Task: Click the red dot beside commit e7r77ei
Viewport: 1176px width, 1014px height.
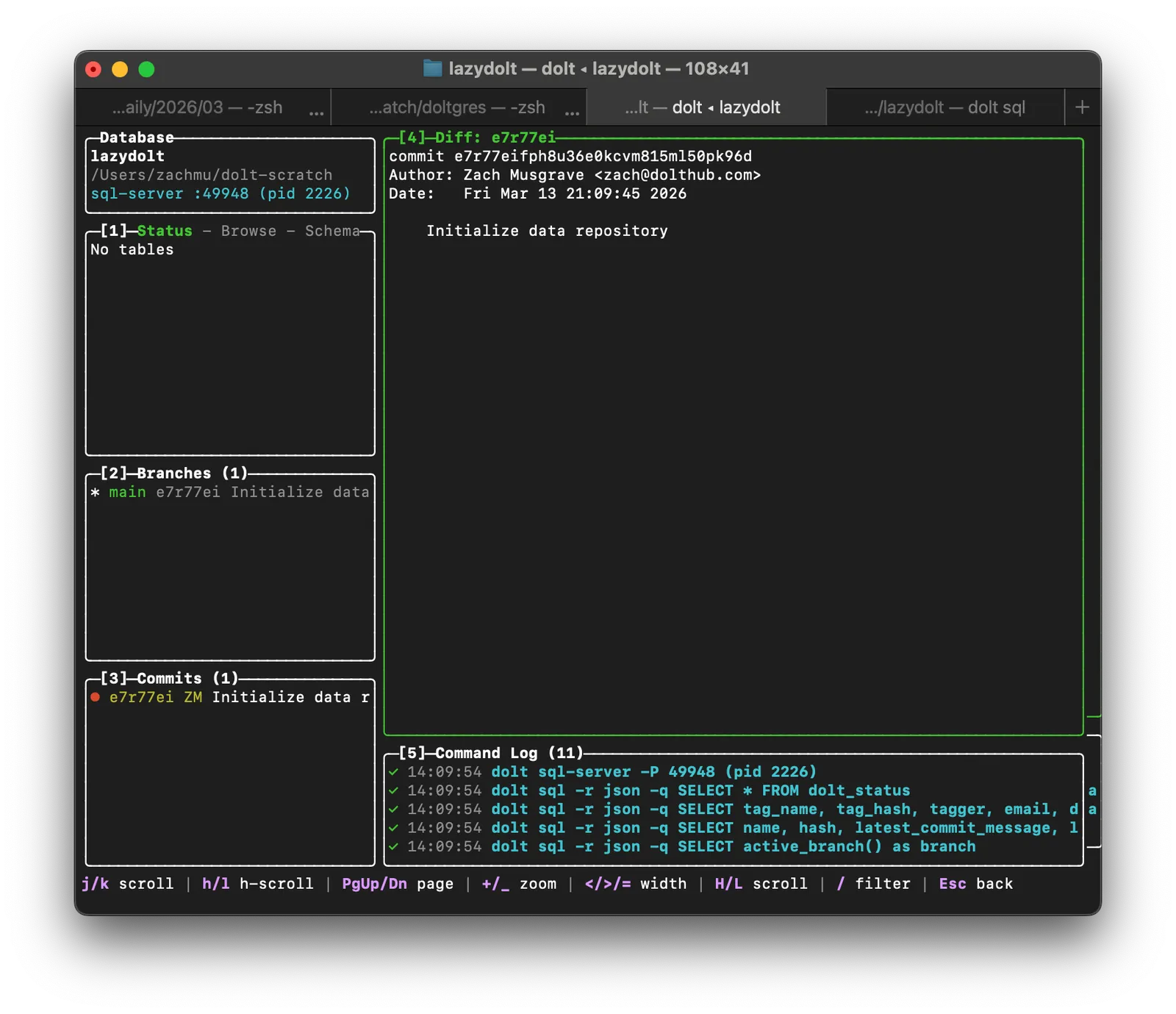Action: tap(96, 697)
